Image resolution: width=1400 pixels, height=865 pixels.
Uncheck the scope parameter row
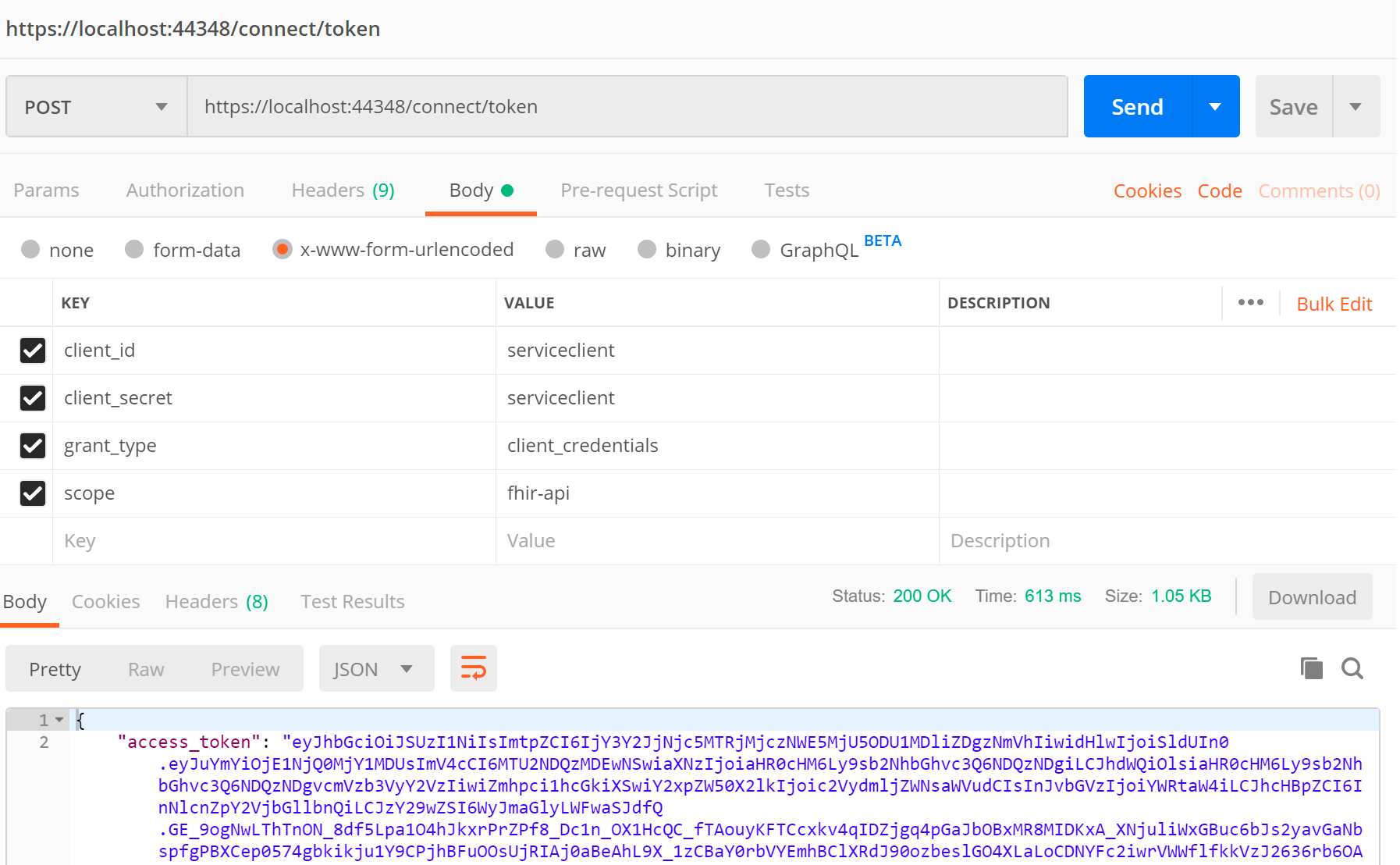32,493
